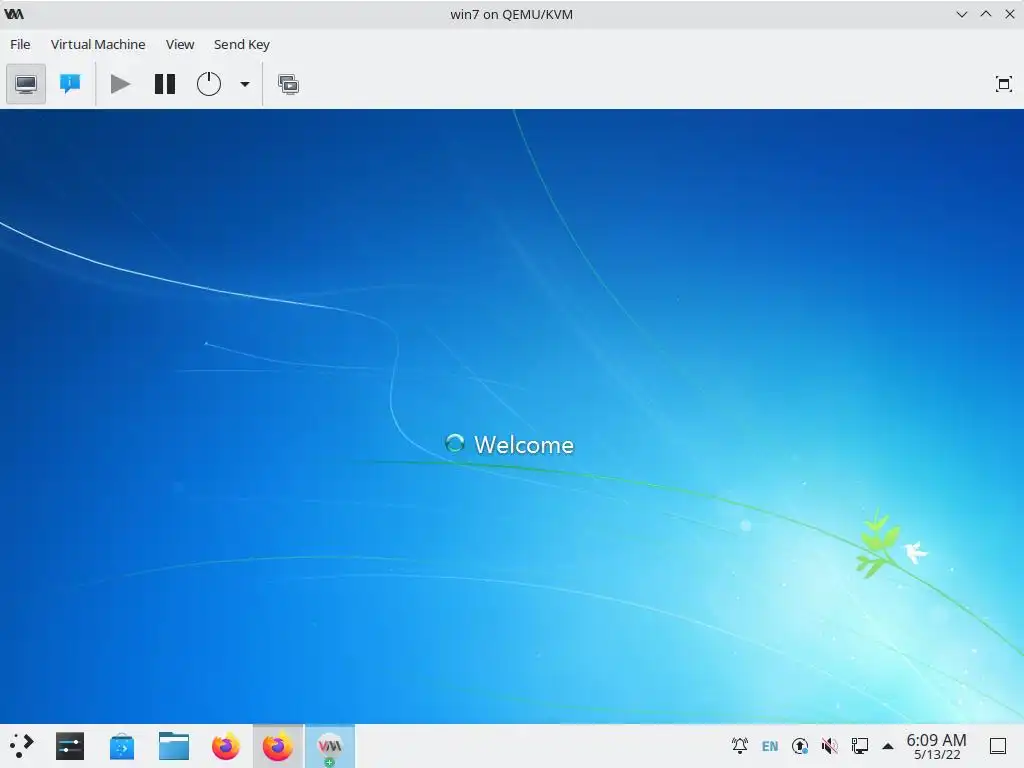Pause the virtual machine
1024x768 pixels.
(x=165, y=84)
